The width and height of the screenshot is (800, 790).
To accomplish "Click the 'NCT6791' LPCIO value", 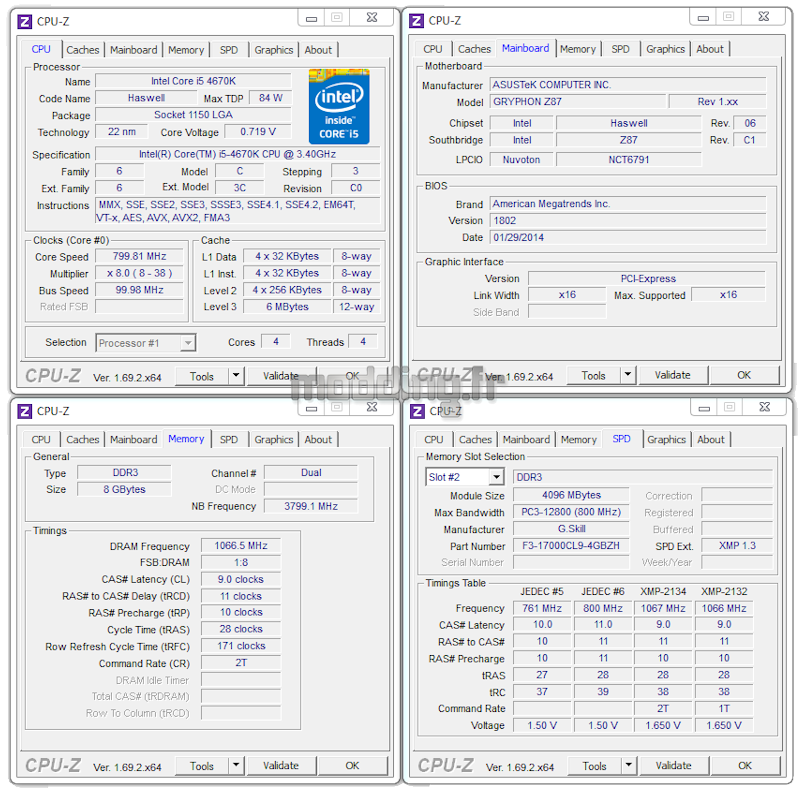I will 629,160.
